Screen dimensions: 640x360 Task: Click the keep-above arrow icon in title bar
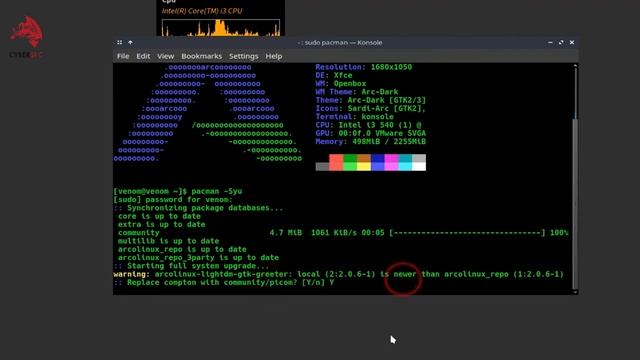130,42
